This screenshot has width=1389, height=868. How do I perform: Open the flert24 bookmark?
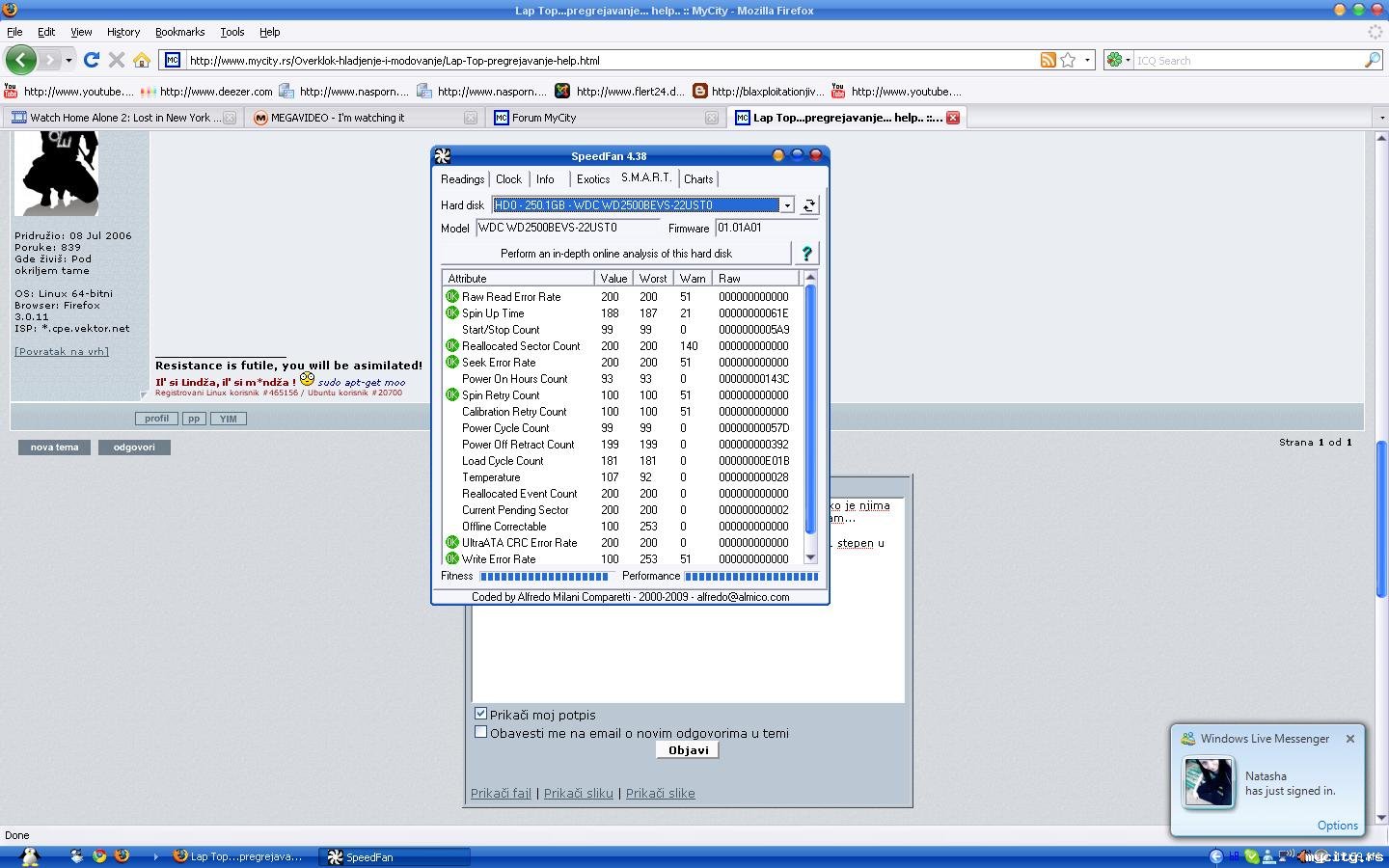[x=619, y=92]
